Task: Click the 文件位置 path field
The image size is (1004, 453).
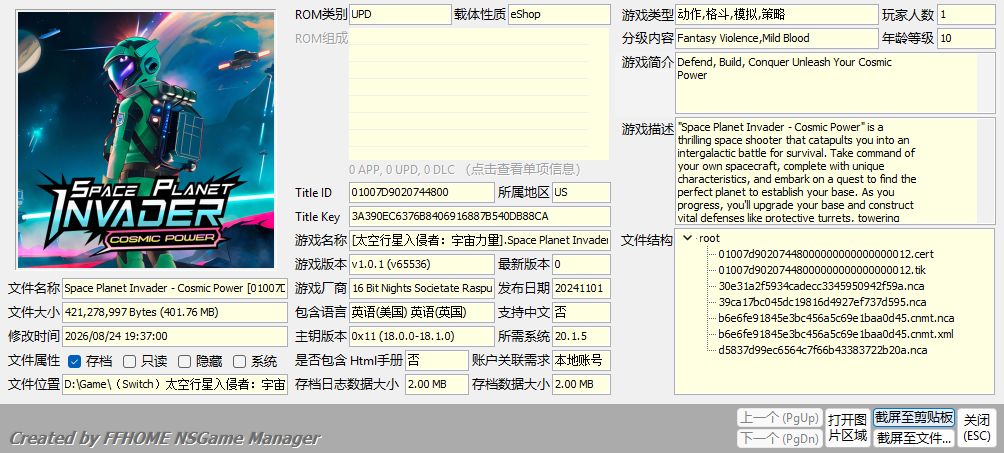Action: tap(175, 384)
